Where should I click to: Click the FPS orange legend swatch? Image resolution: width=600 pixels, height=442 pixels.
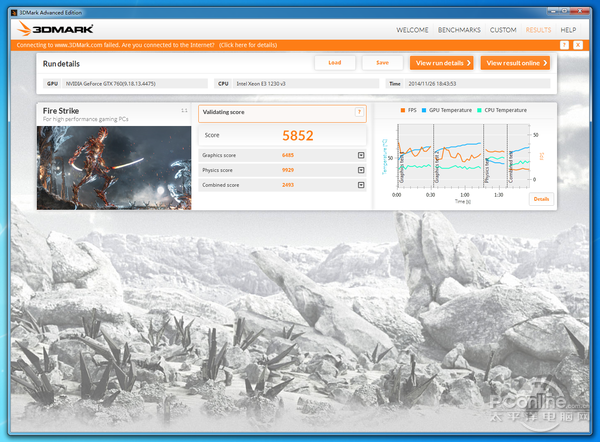point(403,110)
